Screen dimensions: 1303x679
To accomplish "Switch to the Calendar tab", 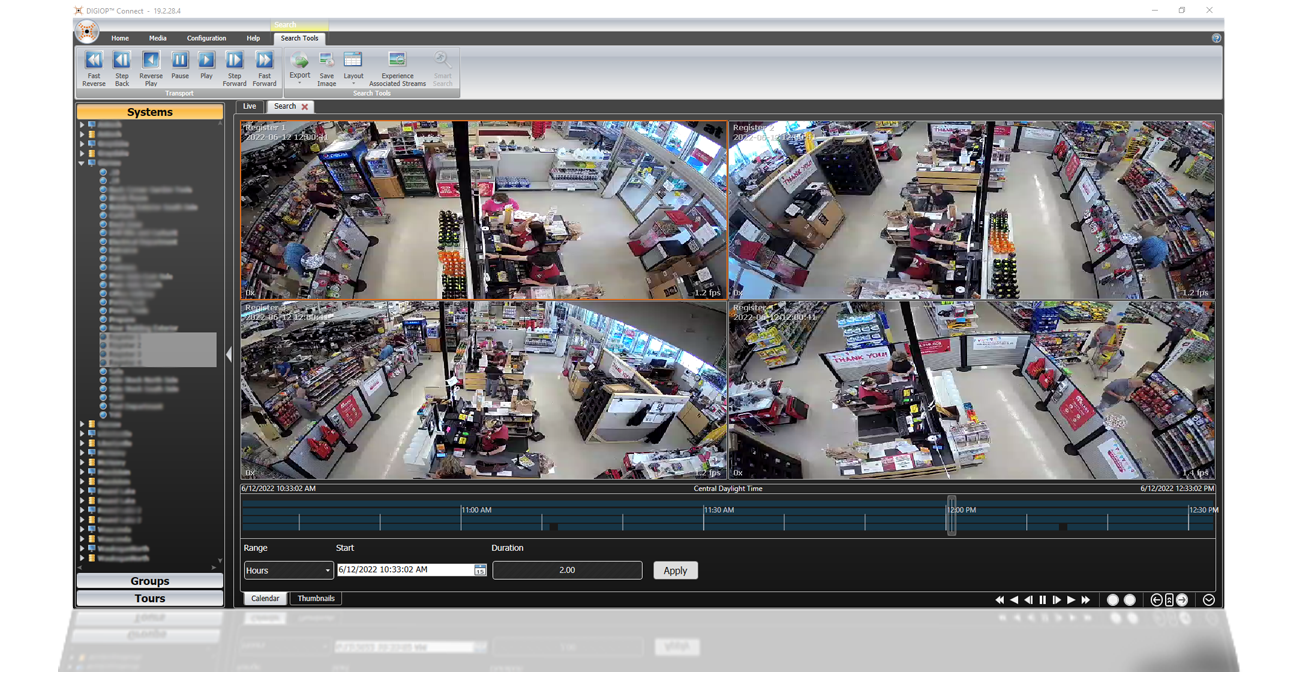I will click(x=265, y=598).
